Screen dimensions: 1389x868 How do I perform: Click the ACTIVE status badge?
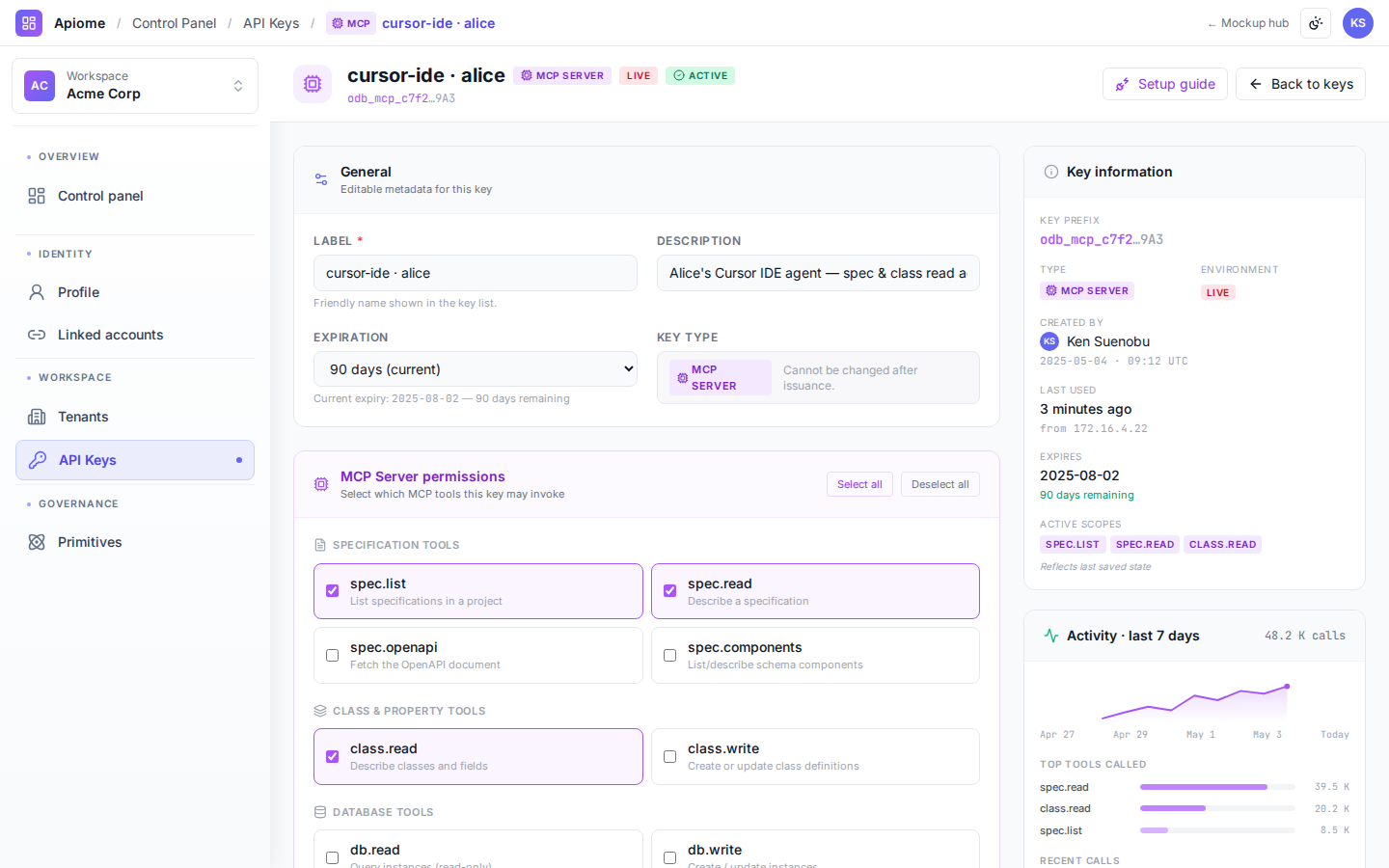700,75
